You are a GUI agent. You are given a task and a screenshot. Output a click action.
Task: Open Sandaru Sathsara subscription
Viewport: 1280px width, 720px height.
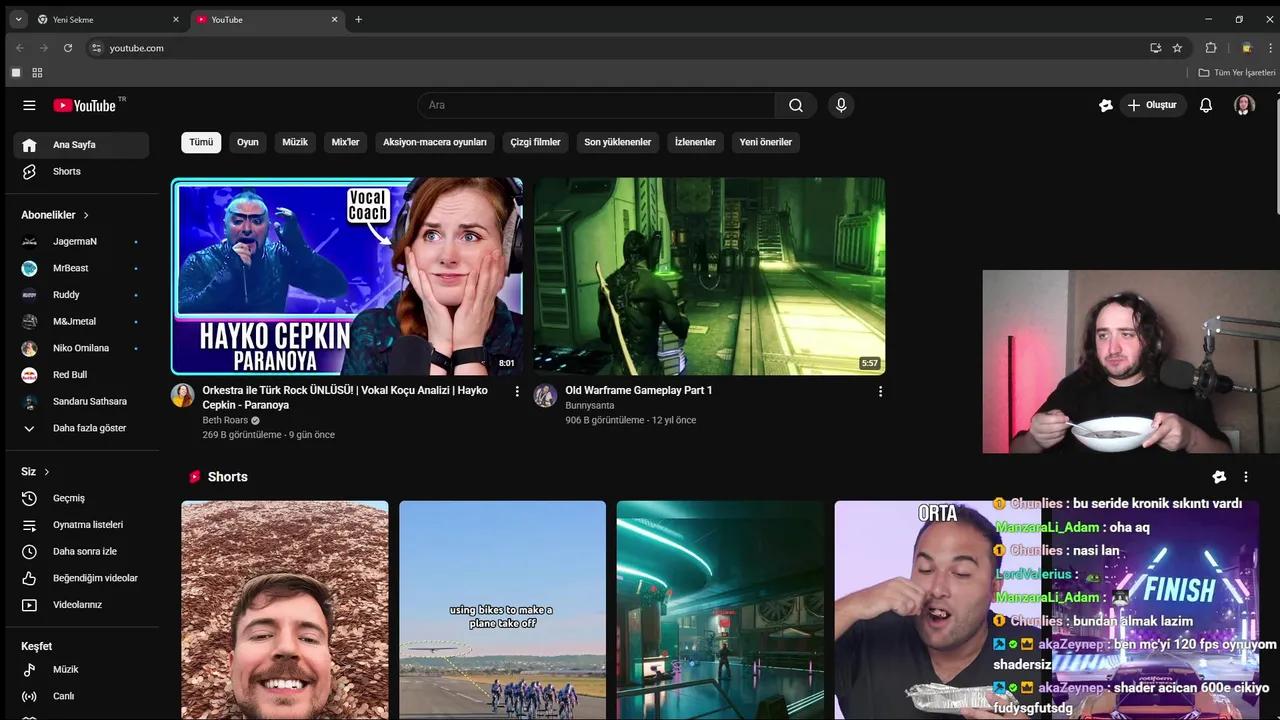coord(82,402)
